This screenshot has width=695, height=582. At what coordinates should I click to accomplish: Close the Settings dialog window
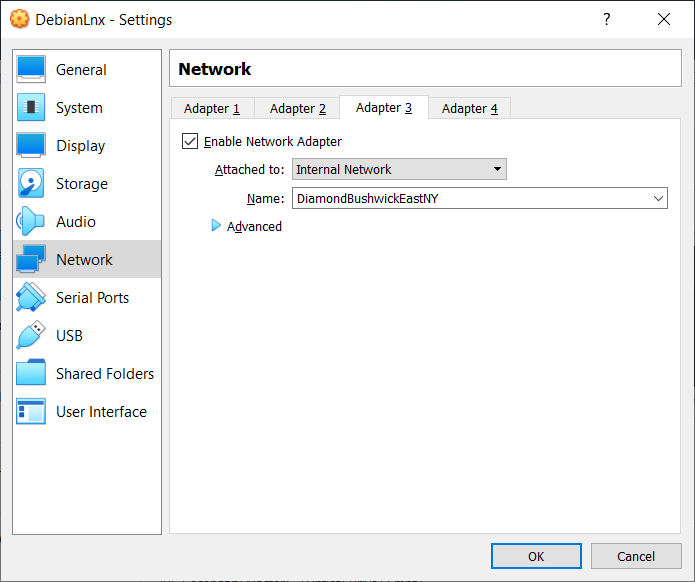[664, 19]
